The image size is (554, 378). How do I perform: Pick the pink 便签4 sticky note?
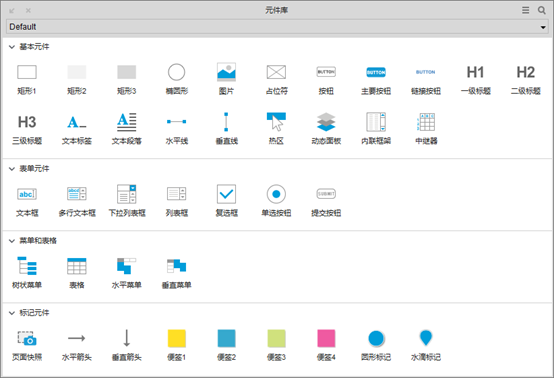[x=326, y=345]
